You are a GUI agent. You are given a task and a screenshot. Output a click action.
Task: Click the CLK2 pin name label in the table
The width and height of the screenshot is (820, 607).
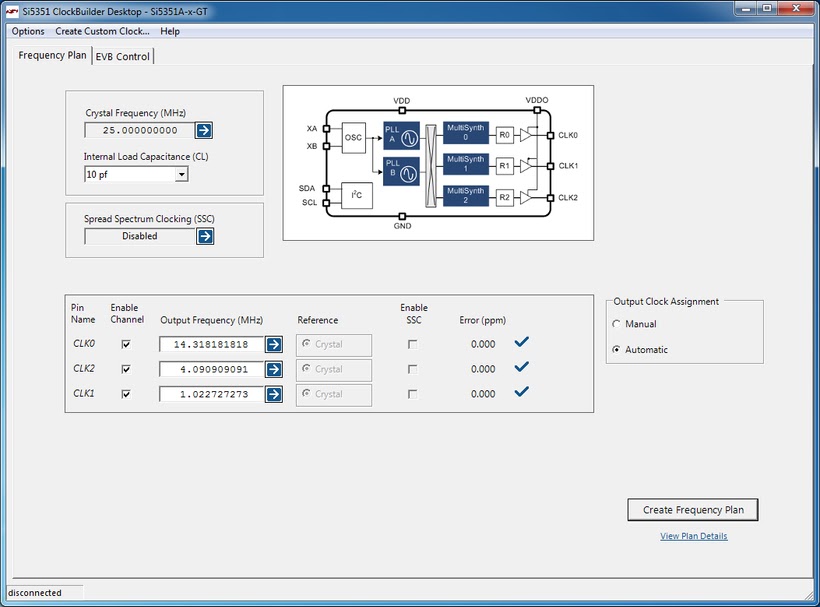point(84,369)
